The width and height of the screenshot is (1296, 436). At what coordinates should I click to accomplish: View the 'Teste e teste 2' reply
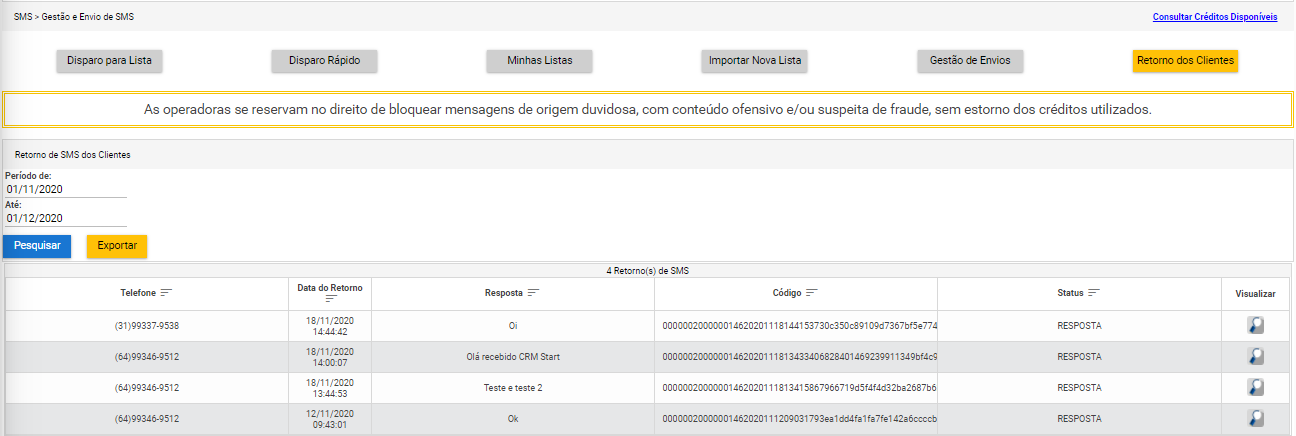pyautogui.click(x=1255, y=387)
